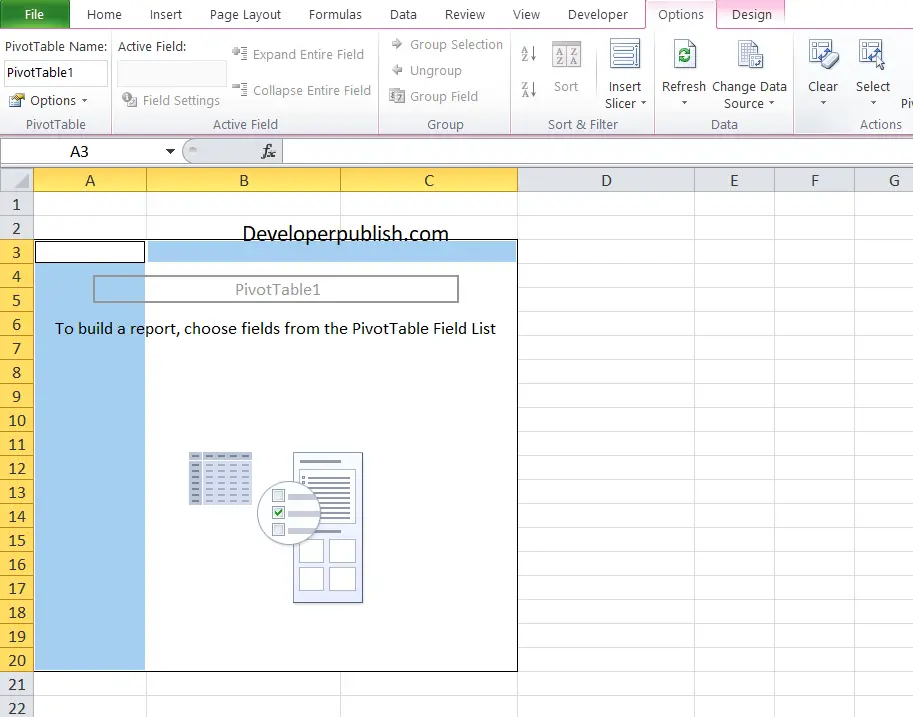Select column A header
The width and height of the screenshot is (913, 717).
coord(90,180)
